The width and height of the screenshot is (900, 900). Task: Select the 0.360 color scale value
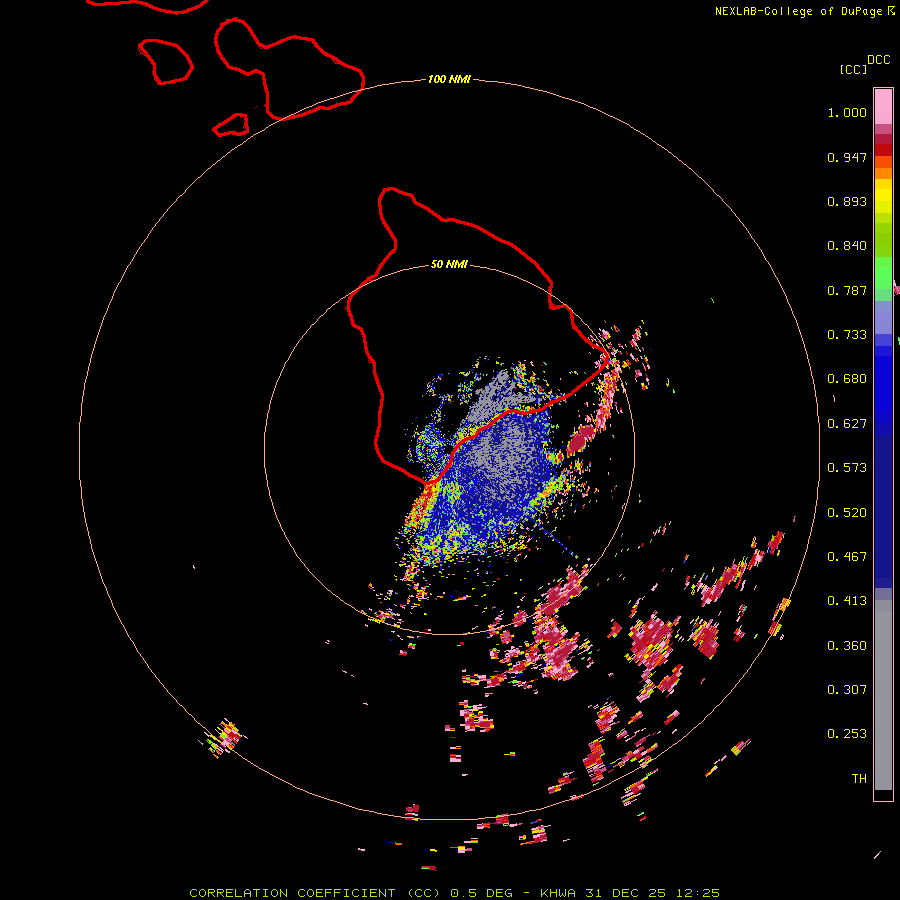[x=847, y=646]
